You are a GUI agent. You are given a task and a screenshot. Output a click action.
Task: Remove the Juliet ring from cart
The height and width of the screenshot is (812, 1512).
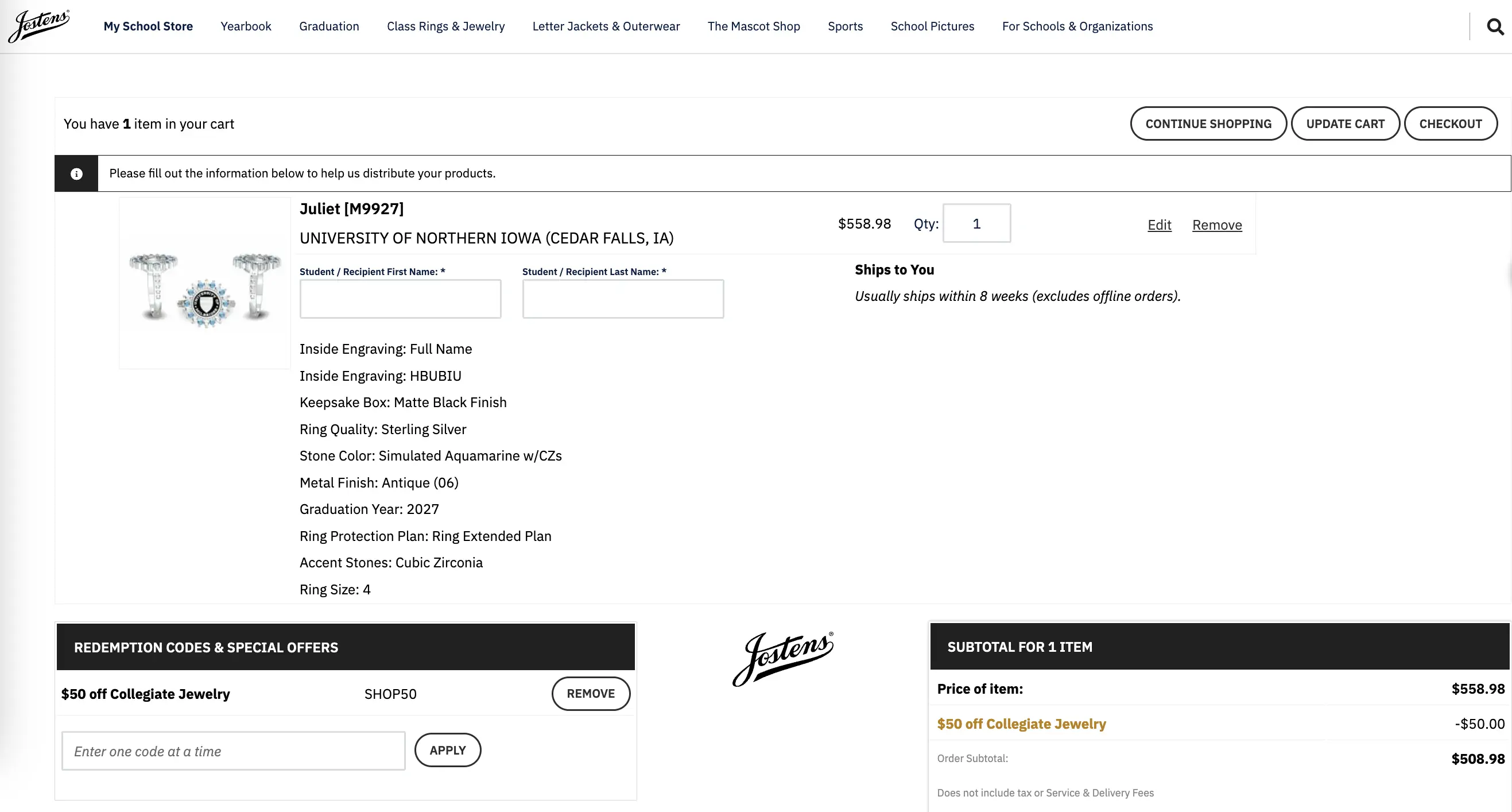tap(1217, 225)
